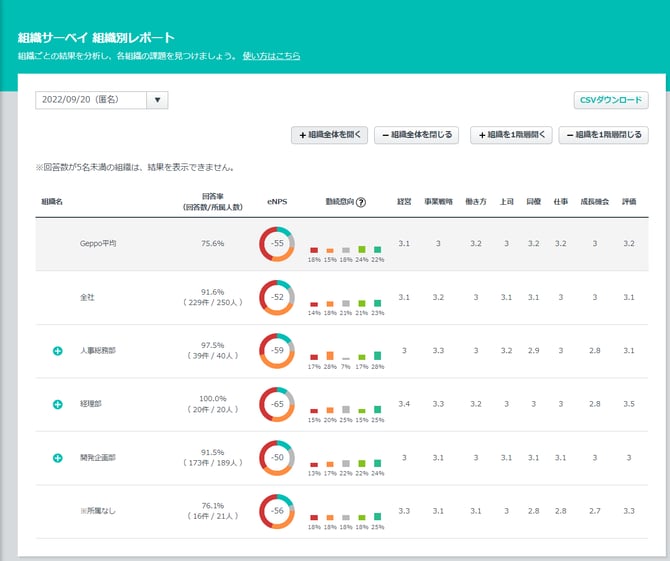670x561 pixels.
Task: Click the 91.5% response rate in 開発企画部 row
Action: pyautogui.click(x=213, y=452)
